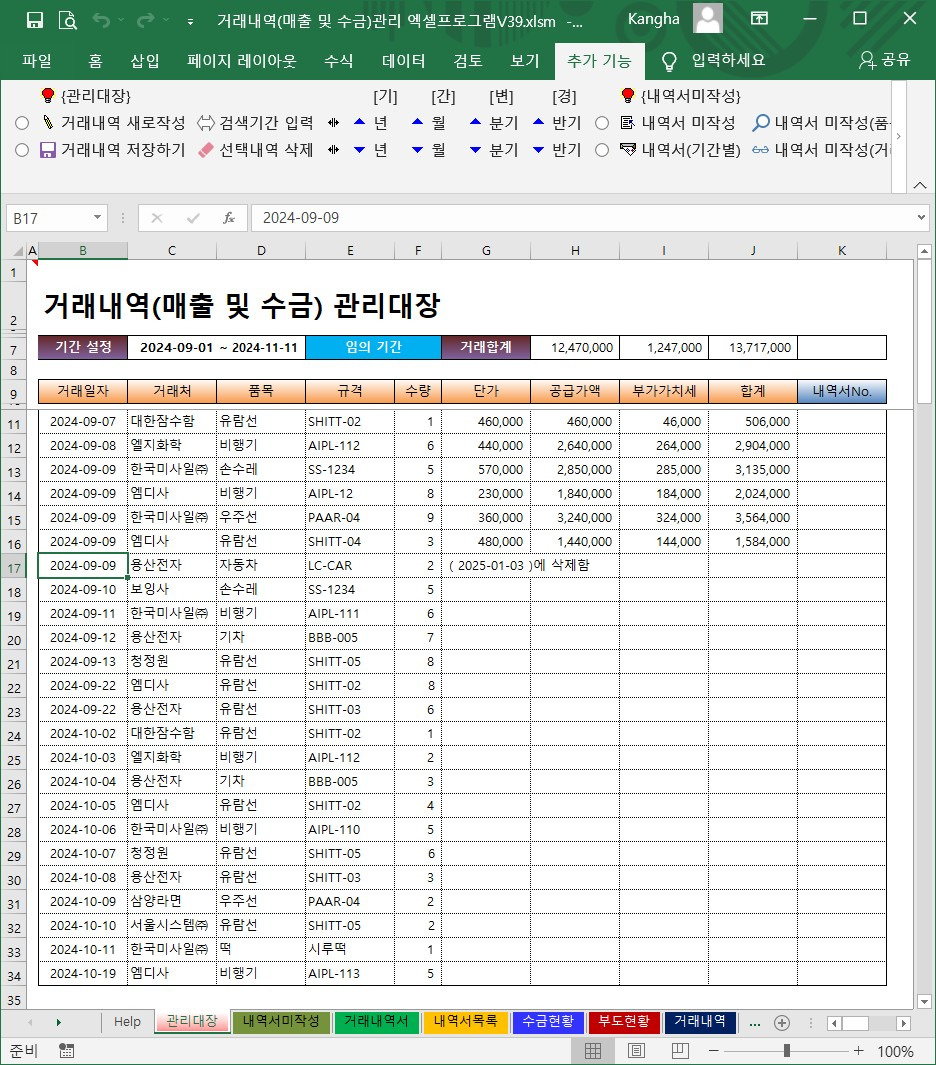Screen dimensions: 936x1065
Task: Click the 내역서(기간별) icon
Action: (x=628, y=149)
